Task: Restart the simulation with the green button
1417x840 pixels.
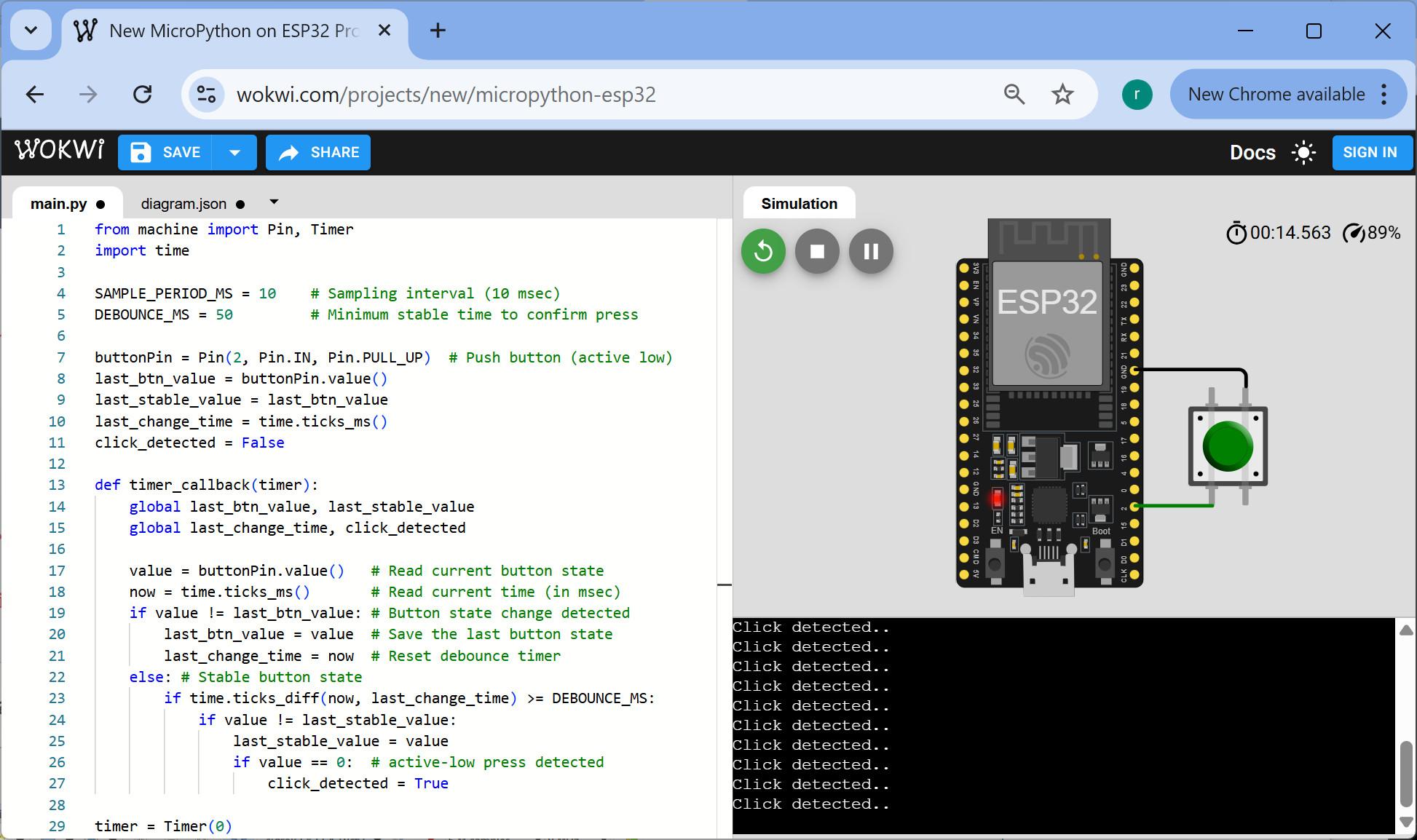Action: pyautogui.click(x=763, y=251)
